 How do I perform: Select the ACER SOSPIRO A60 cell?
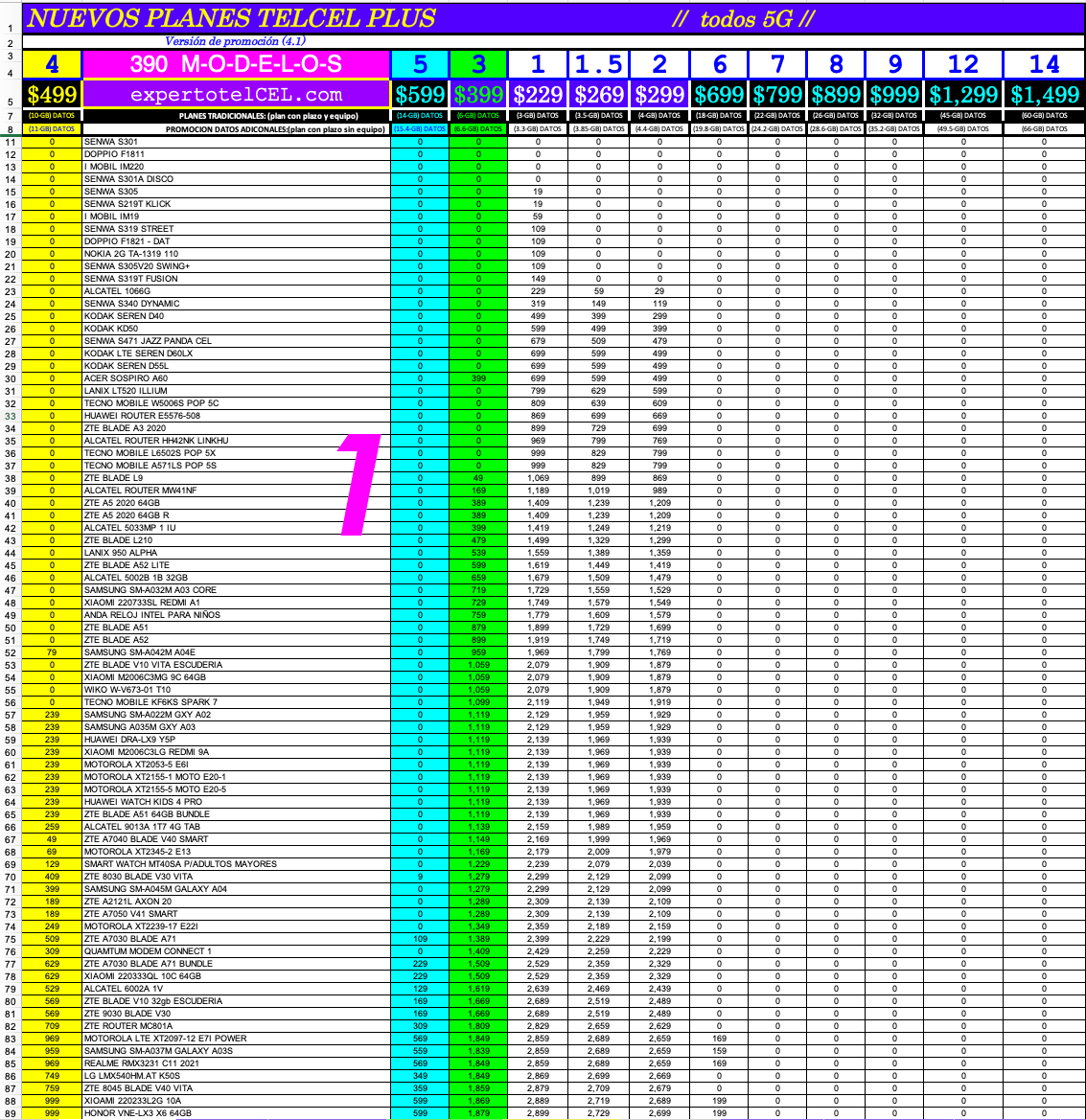tap(236, 378)
